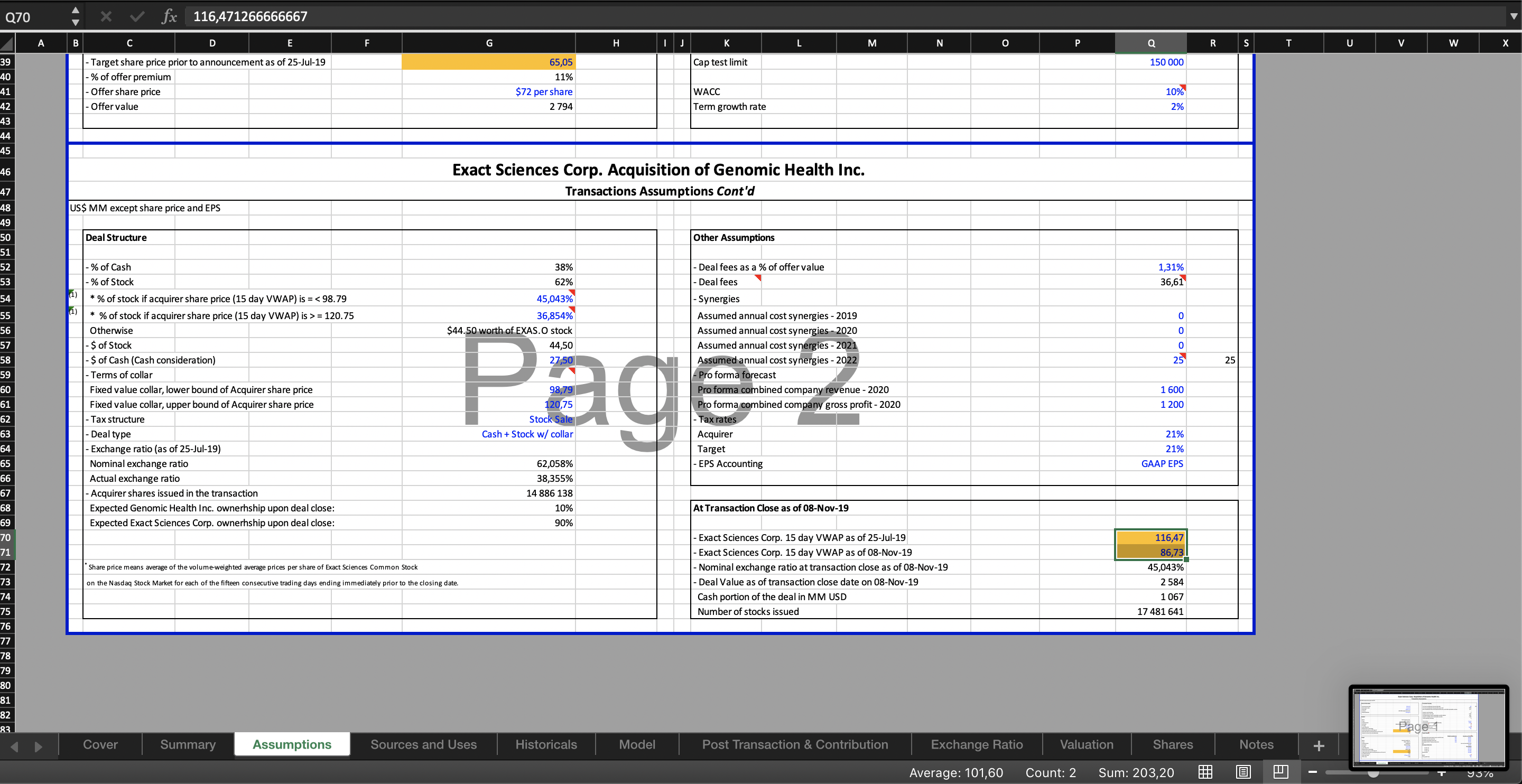The height and width of the screenshot is (784, 1522).
Task: Select the gross profit 1 200 cell
Action: pos(1151,405)
